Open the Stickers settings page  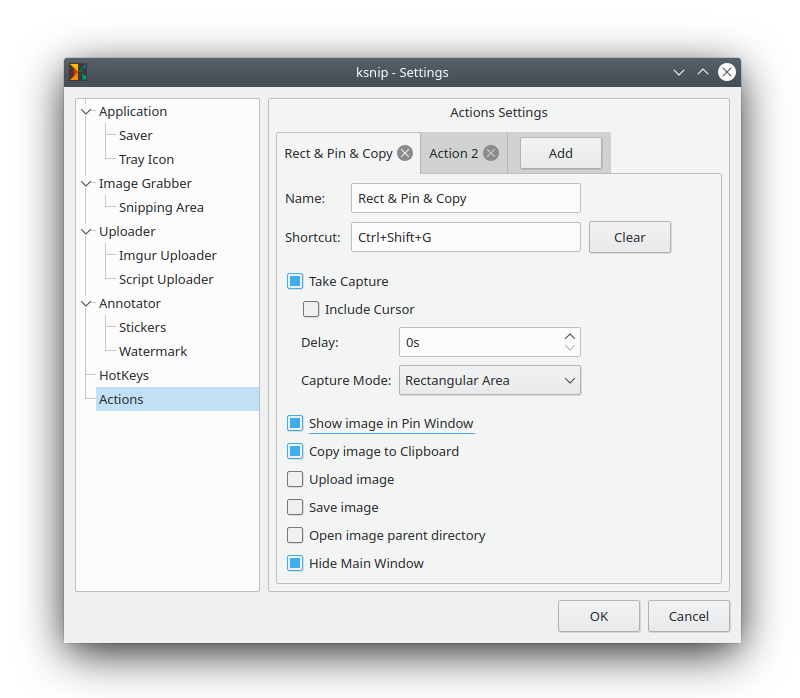[142, 327]
